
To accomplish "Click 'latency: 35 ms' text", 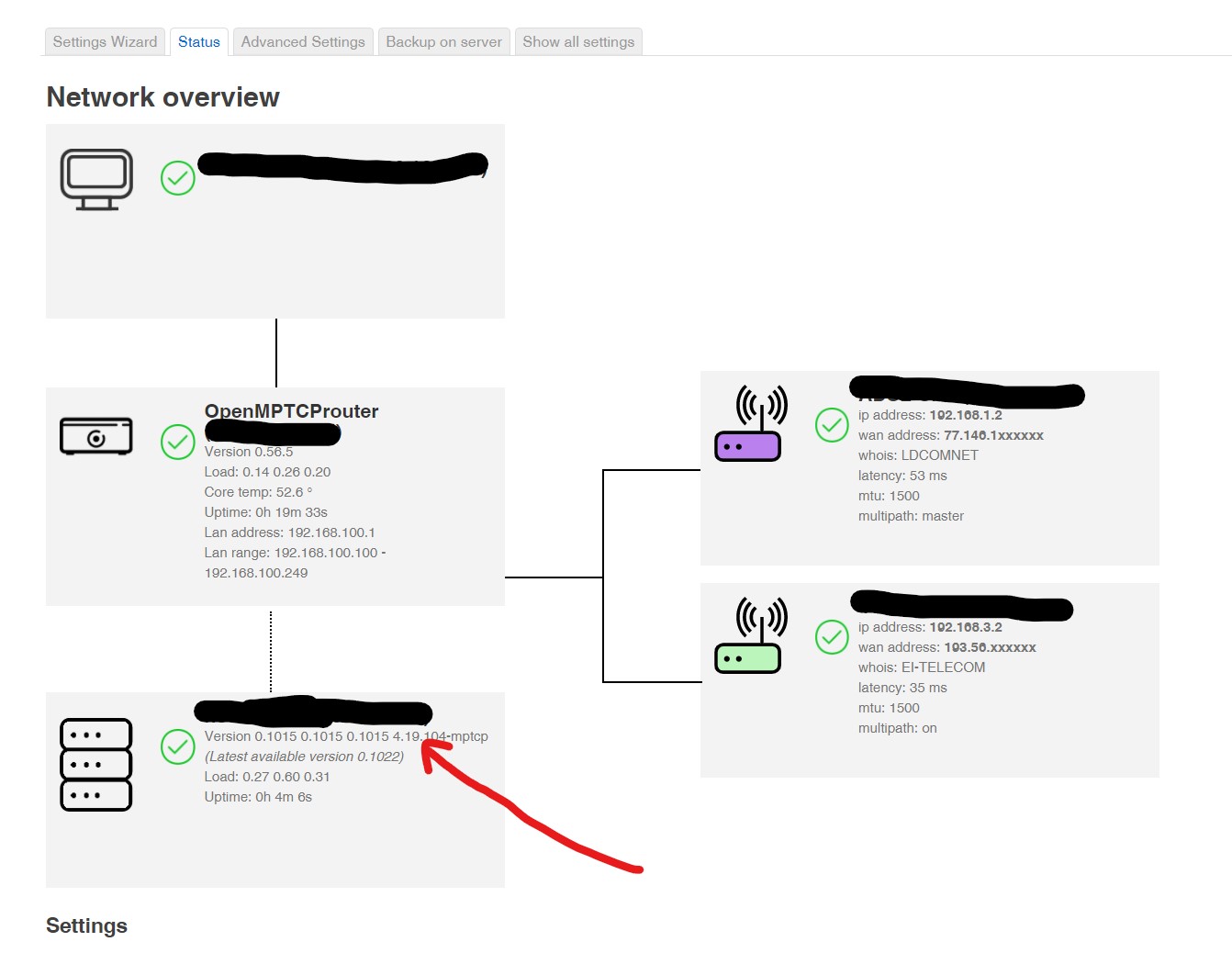I will pos(902,688).
